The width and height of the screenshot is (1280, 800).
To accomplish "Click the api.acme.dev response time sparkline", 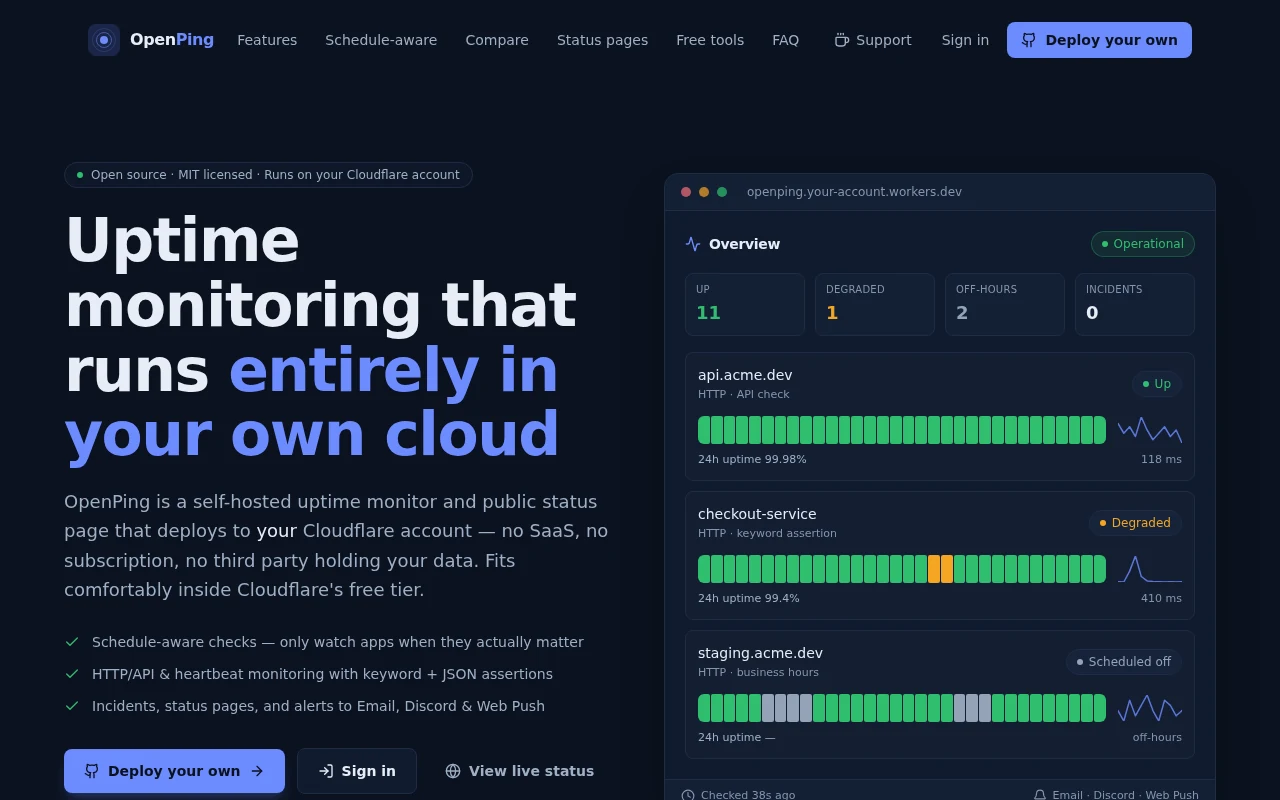I will pyautogui.click(x=1150, y=430).
